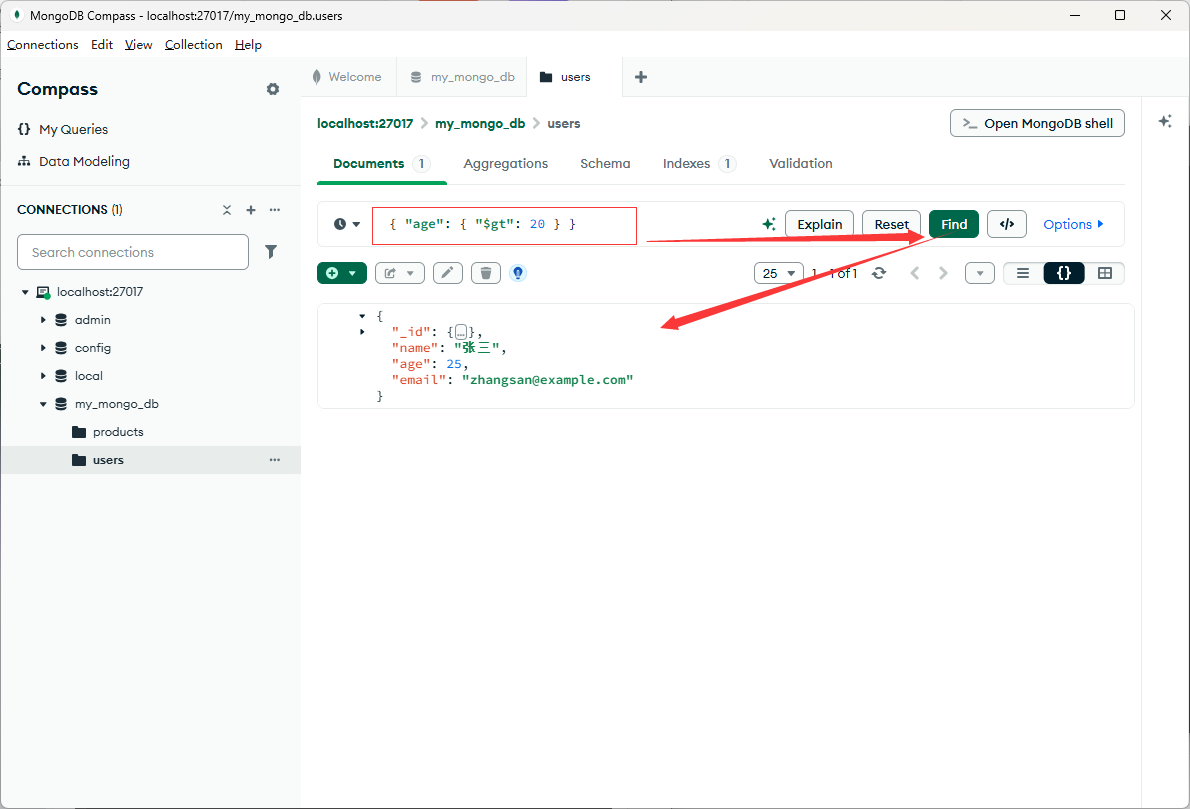Open the Edit menu
The height and width of the screenshot is (809, 1190).
pos(102,45)
